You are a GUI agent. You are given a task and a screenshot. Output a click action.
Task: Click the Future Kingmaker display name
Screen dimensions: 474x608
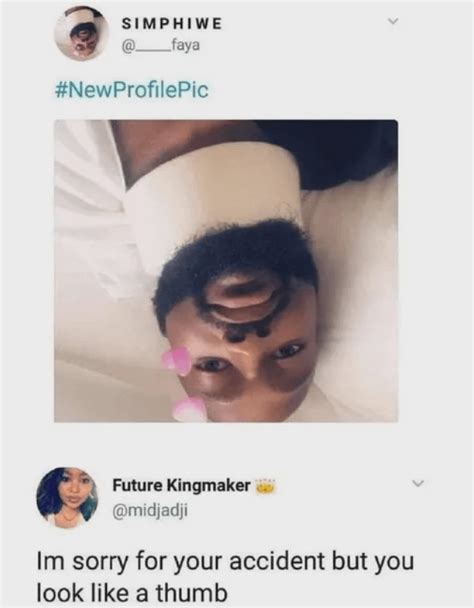[x=181, y=485]
